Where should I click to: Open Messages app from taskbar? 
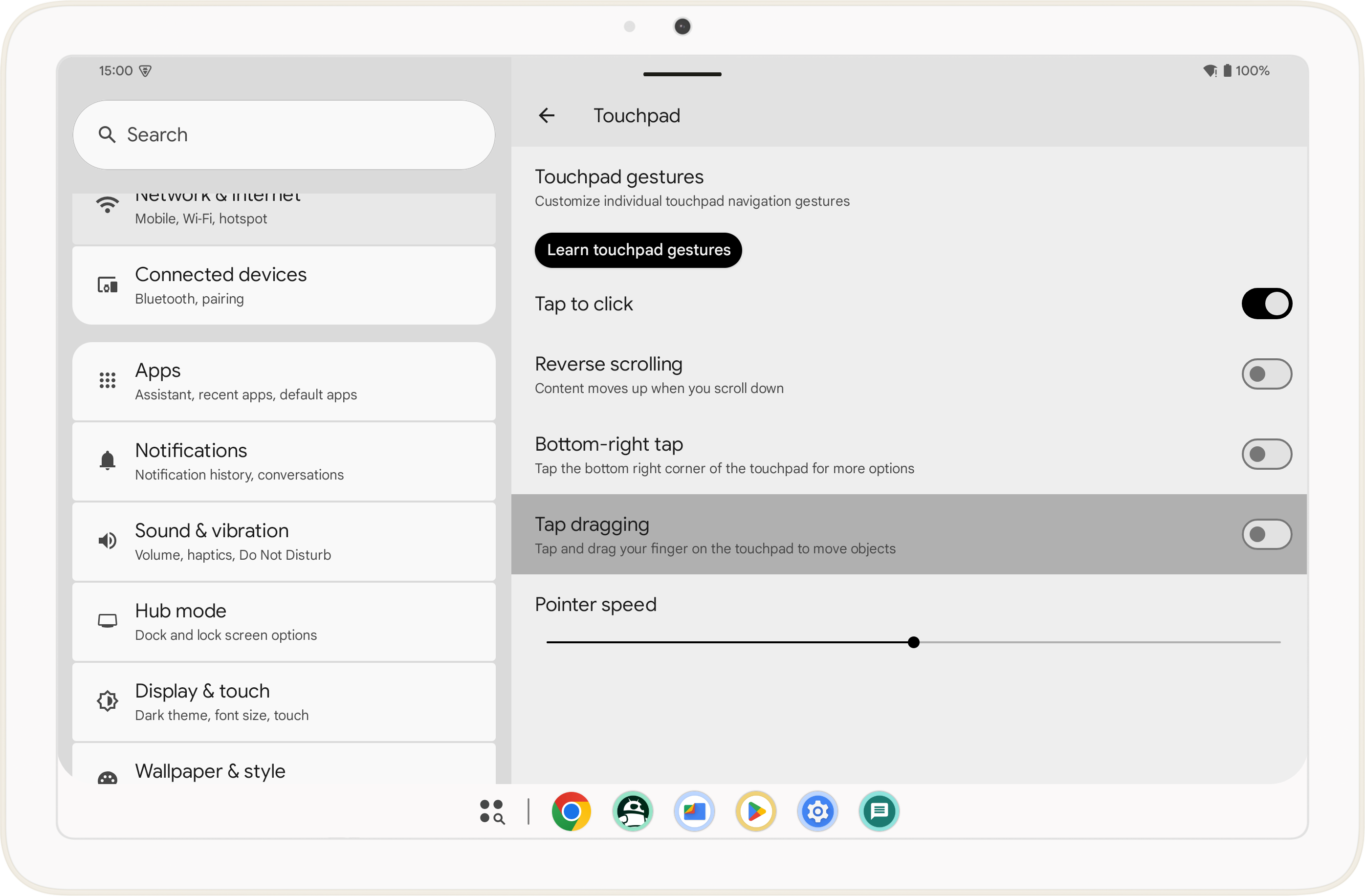[x=880, y=812]
